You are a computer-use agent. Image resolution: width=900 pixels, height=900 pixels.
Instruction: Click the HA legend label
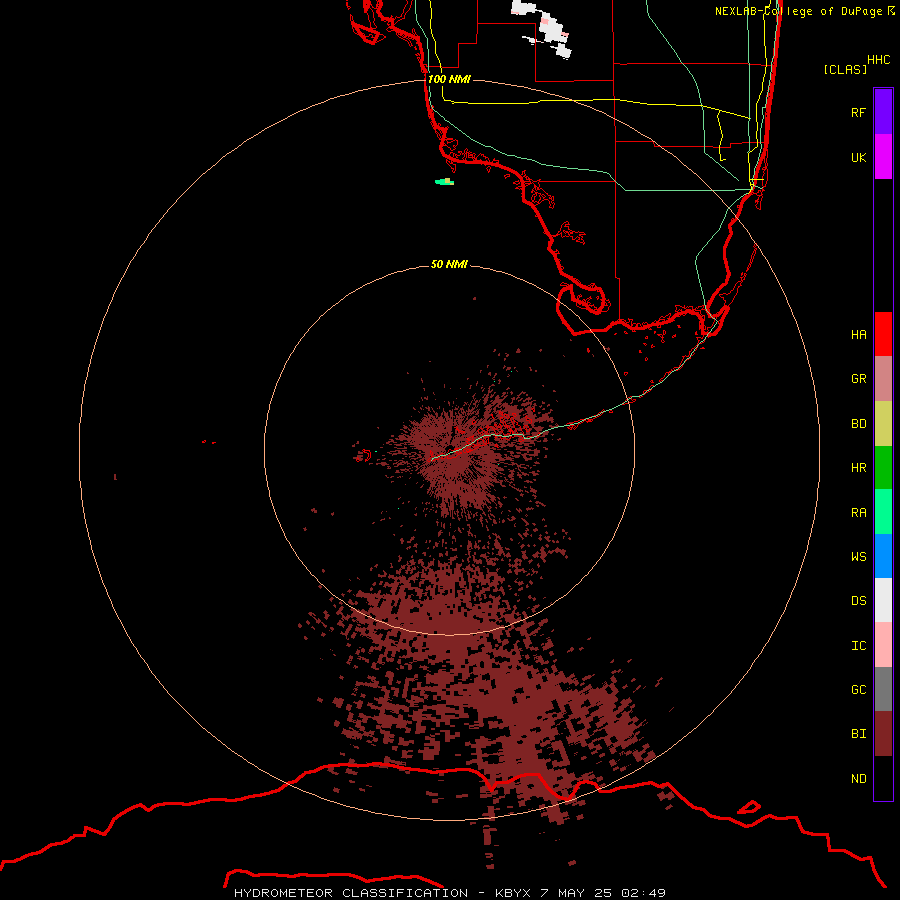tap(858, 335)
